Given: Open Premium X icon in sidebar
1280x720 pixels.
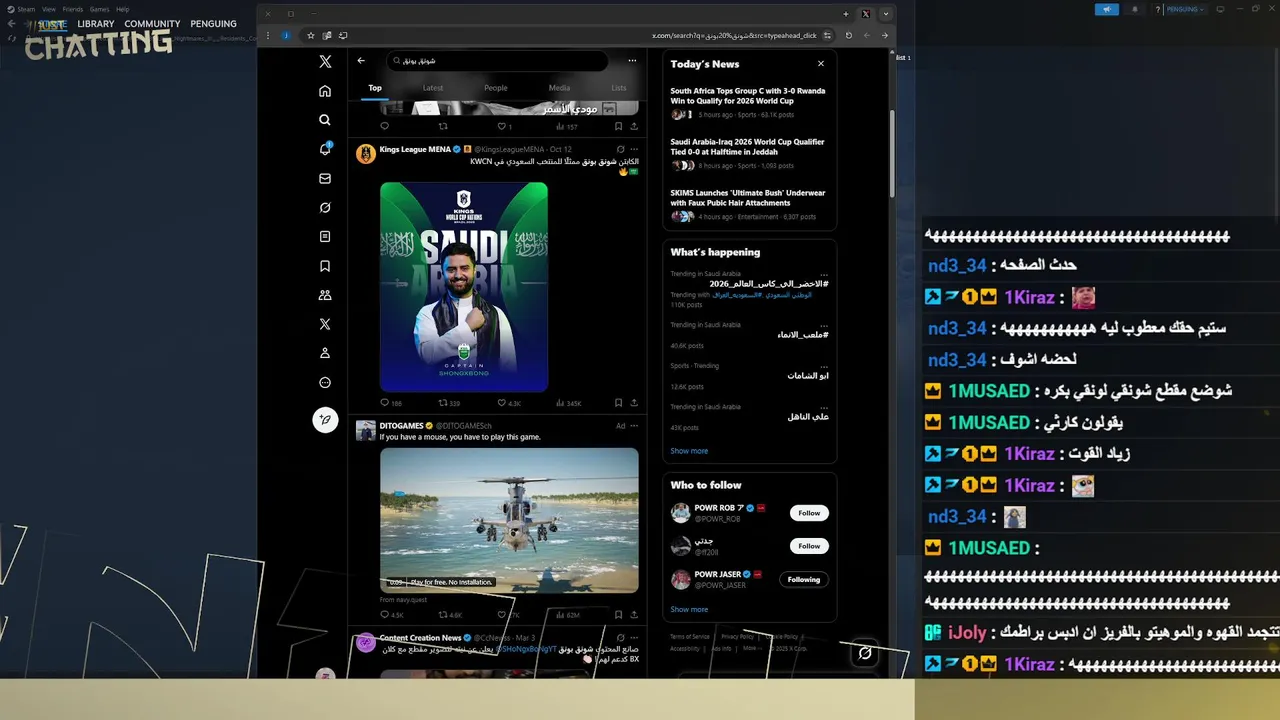Looking at the screenshot, I should tap(325, 324).
